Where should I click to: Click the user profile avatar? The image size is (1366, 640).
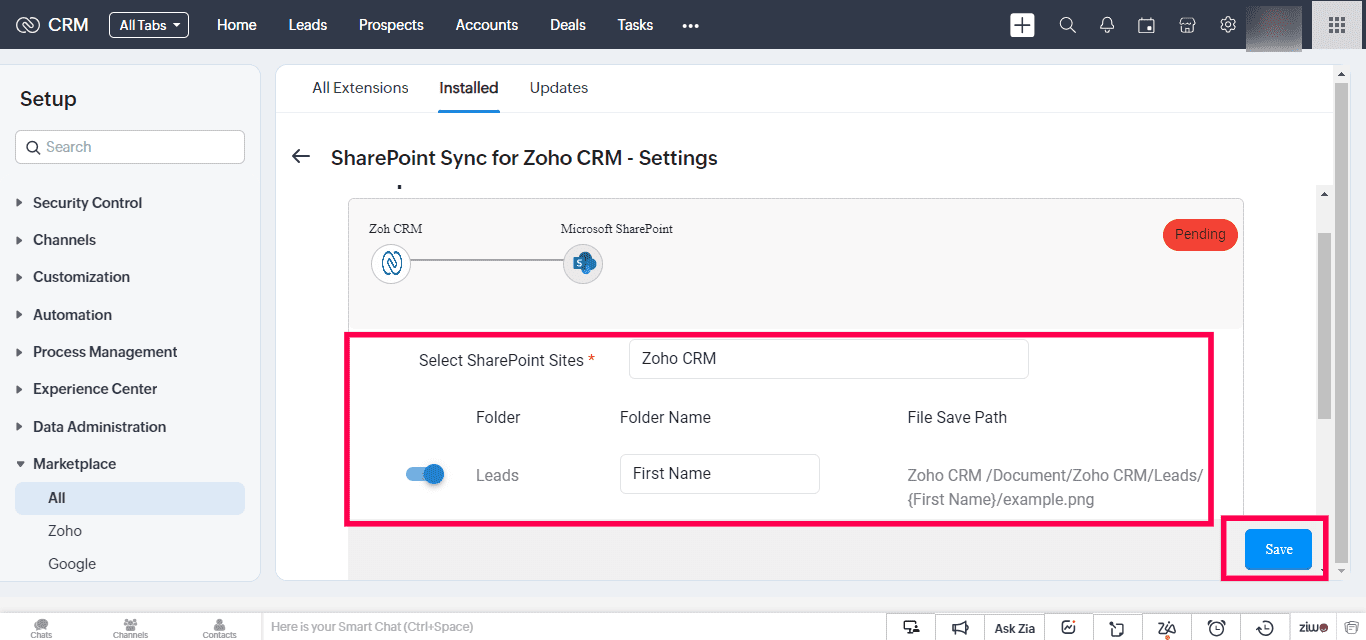pyautogui.click(x=1274, y=28)
